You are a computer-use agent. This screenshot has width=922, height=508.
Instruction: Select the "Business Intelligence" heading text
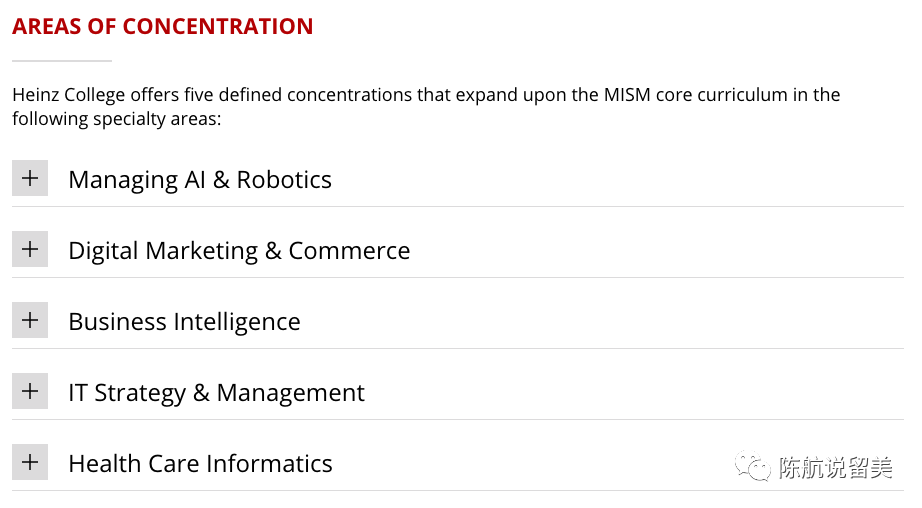(184, 322)
